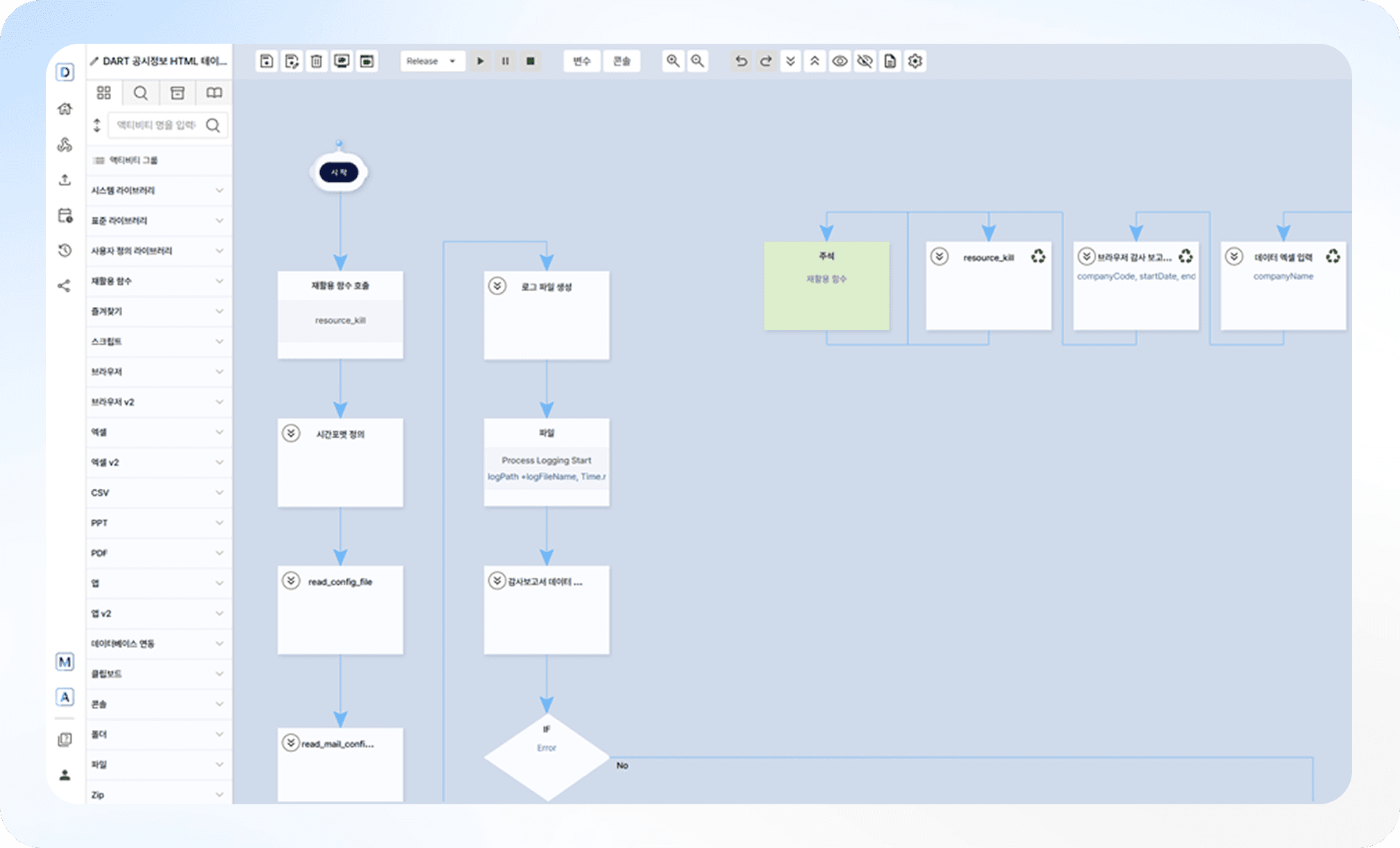1400x848 pixels.
Task: Open the history clock icon in sidebar
Action: click(x=65, y=251)
